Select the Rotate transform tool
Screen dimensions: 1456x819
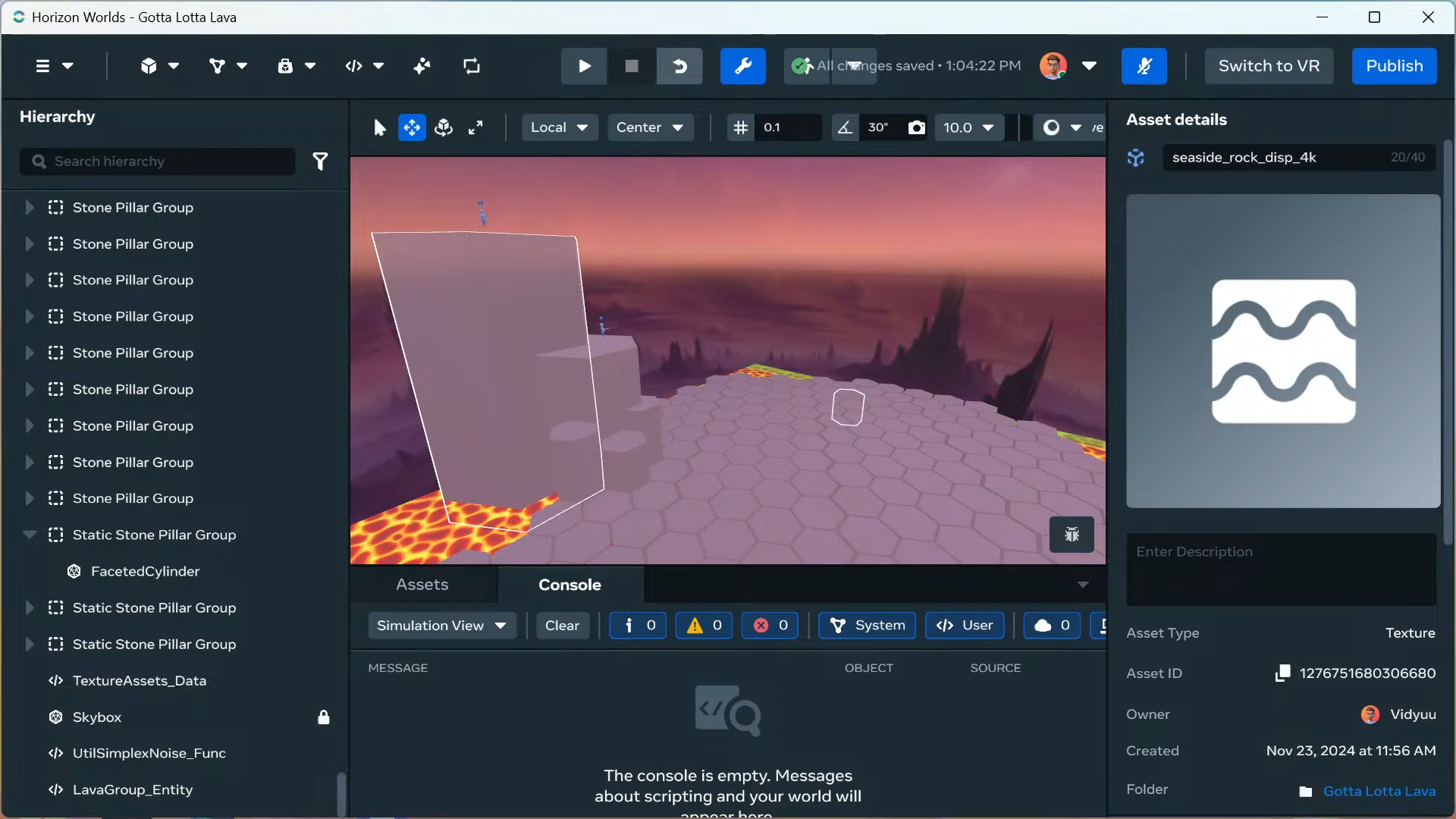(x=444, y=127)
